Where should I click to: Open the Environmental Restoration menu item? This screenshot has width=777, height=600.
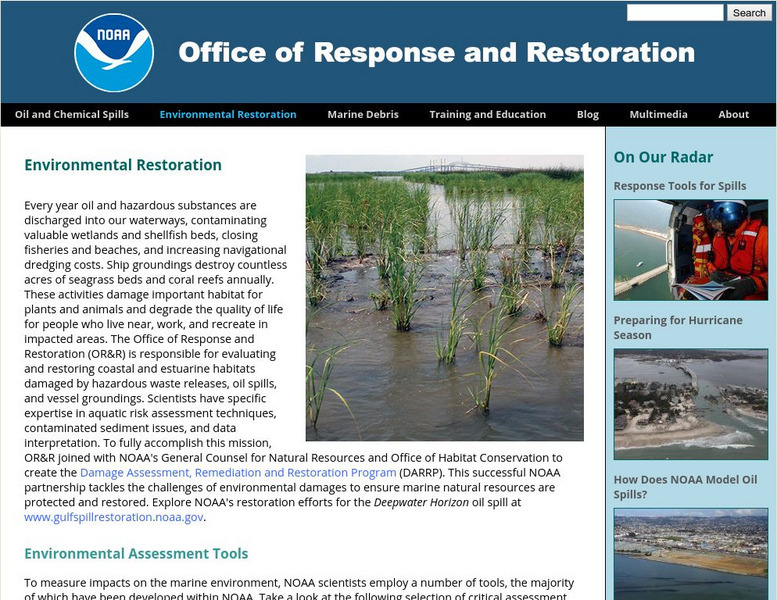pos(228,114)
